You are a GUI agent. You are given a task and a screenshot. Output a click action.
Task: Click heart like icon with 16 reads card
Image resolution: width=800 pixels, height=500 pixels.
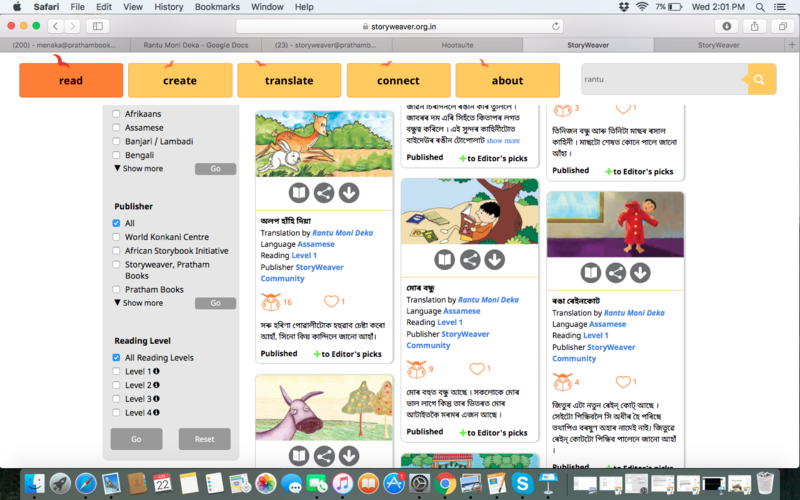pyautogui.click(x=331, y=302)
